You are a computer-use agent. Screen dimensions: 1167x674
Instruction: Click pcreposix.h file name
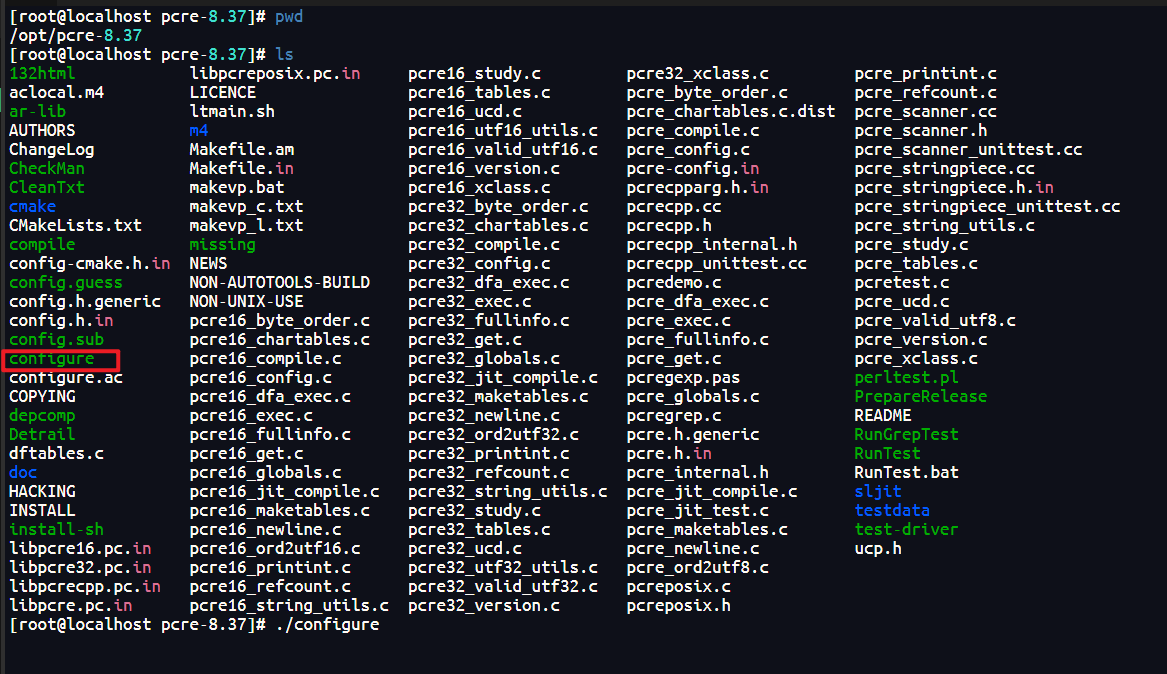pyautogui.click(x=679, y=606)
